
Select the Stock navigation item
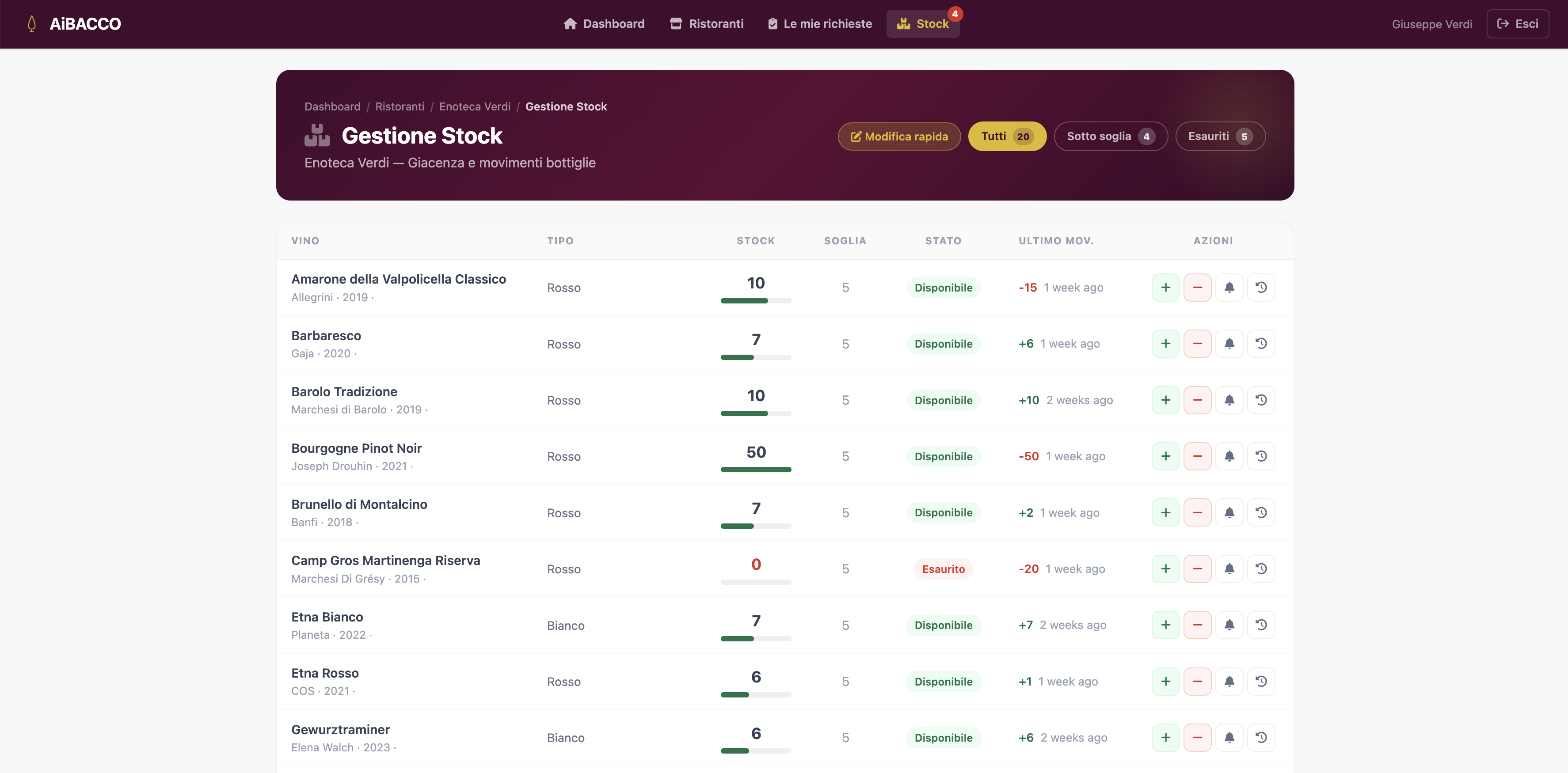[923, 24]
